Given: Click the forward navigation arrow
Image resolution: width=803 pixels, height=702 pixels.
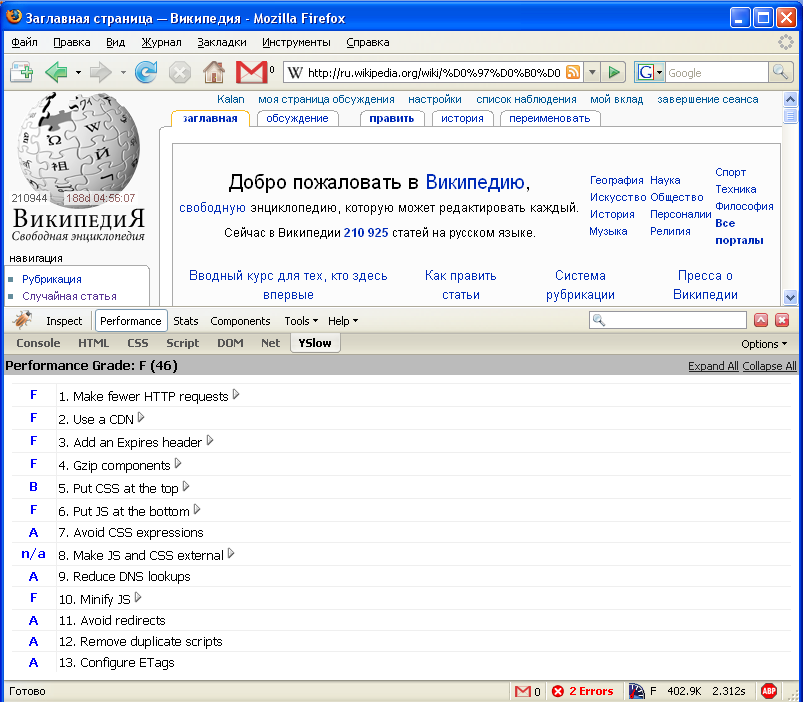Looking at the screenshot, I should pos(101,72).
